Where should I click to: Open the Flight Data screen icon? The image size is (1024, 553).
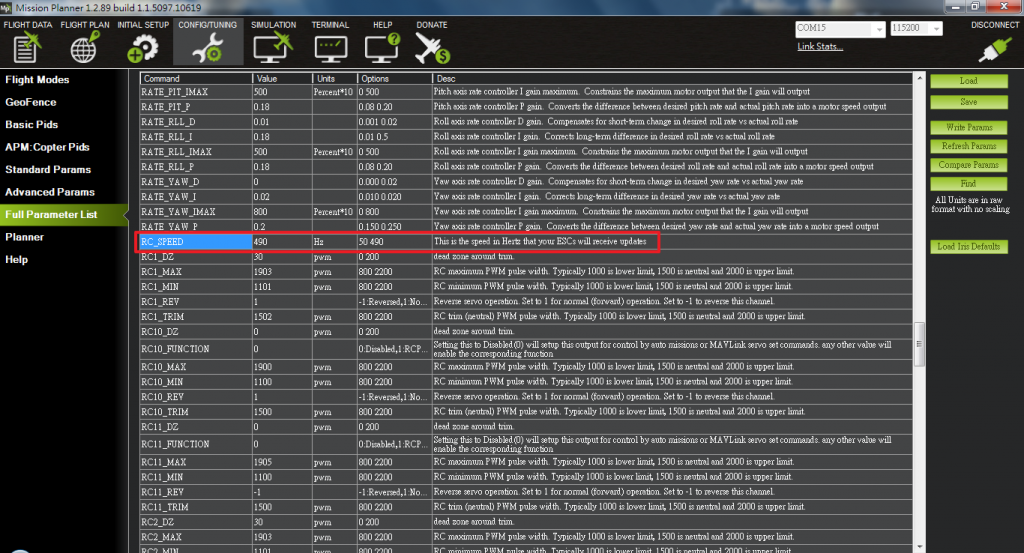pyautogui.click(x=27, y=48)
